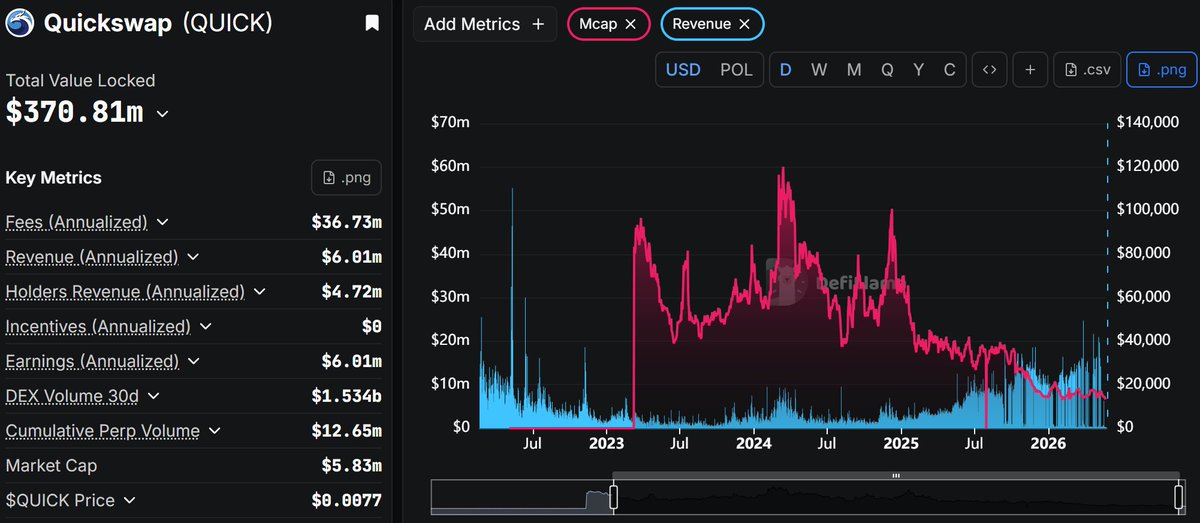Viewport: 1200px width, 523px height.
Task: Expand DEX Volume 30d details
Action: tap(154, 396)
